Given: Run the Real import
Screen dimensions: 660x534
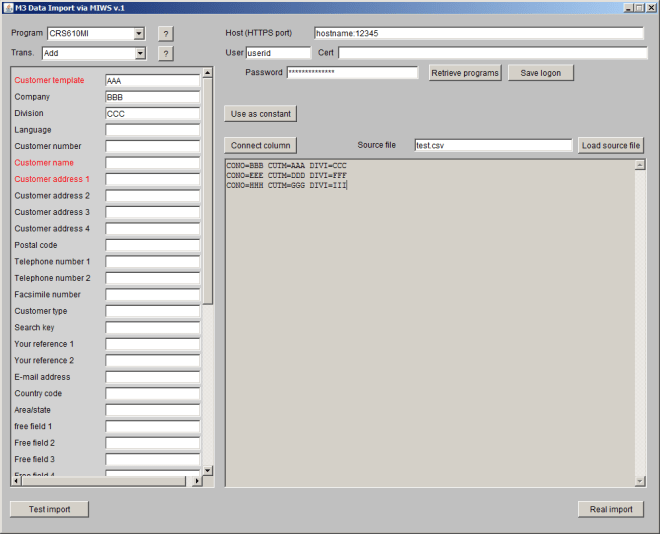Looking at the screenshot, I should (x=610, y=509).
